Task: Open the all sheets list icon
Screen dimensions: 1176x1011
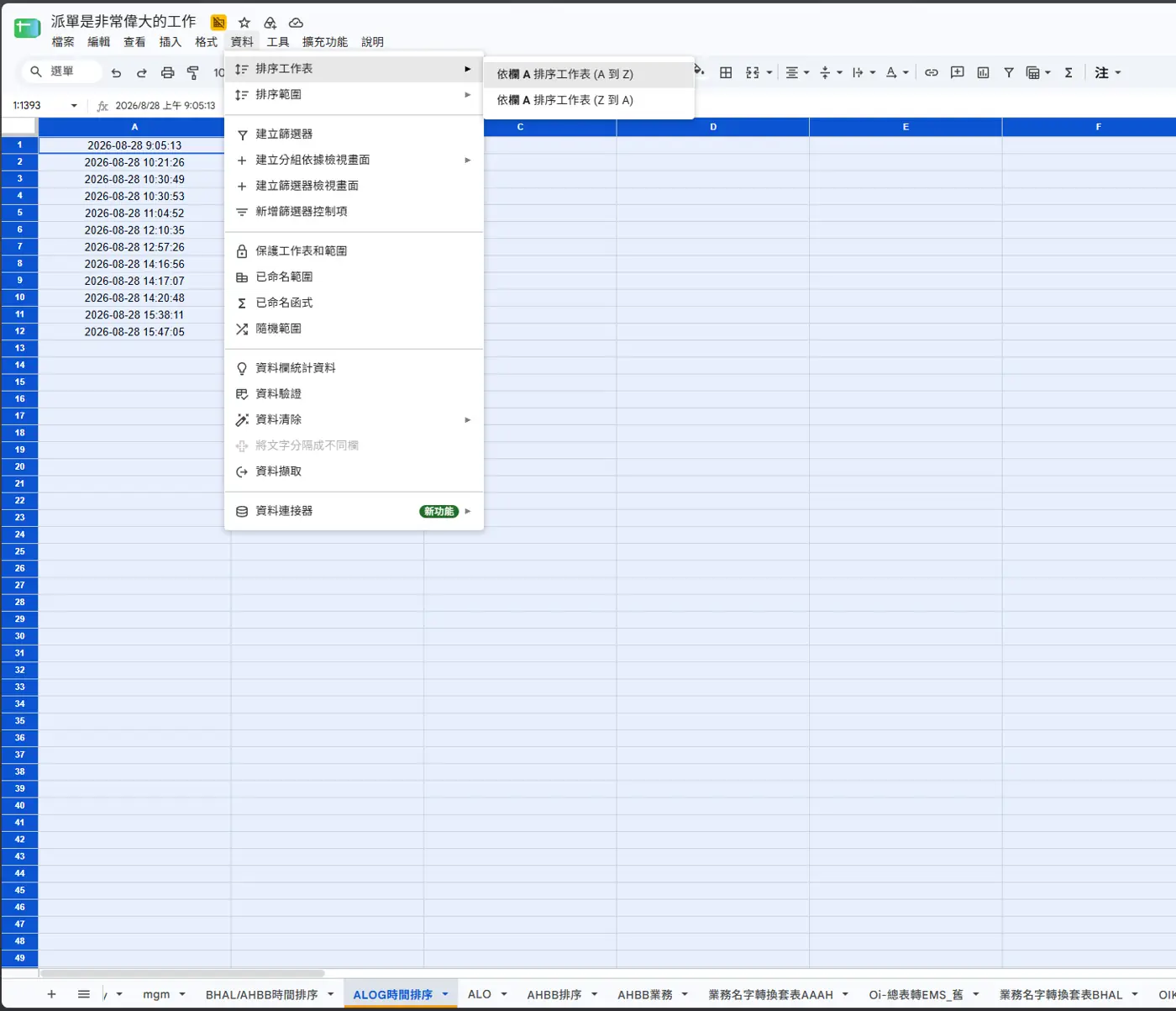Action: tap(83, 994)
